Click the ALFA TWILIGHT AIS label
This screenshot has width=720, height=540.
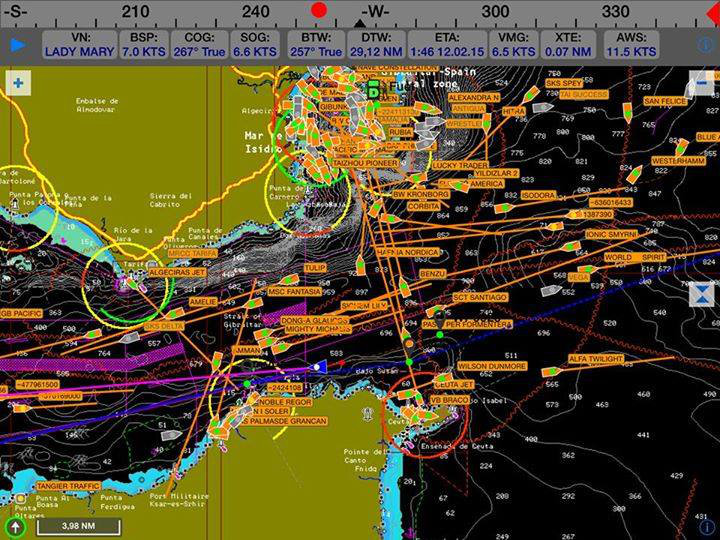tap(596, 359)
